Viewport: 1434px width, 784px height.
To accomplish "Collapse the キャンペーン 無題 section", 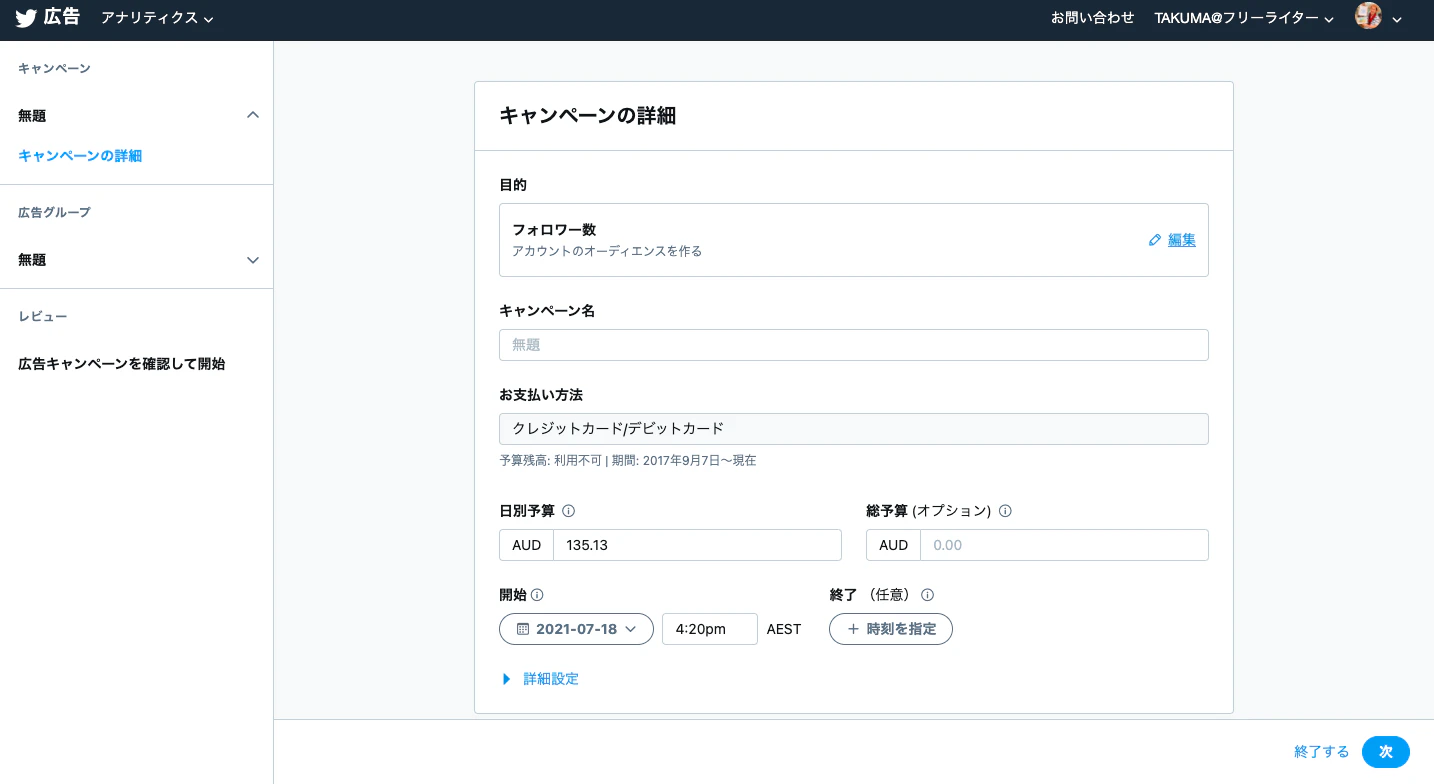I will [x=253, y=115].
